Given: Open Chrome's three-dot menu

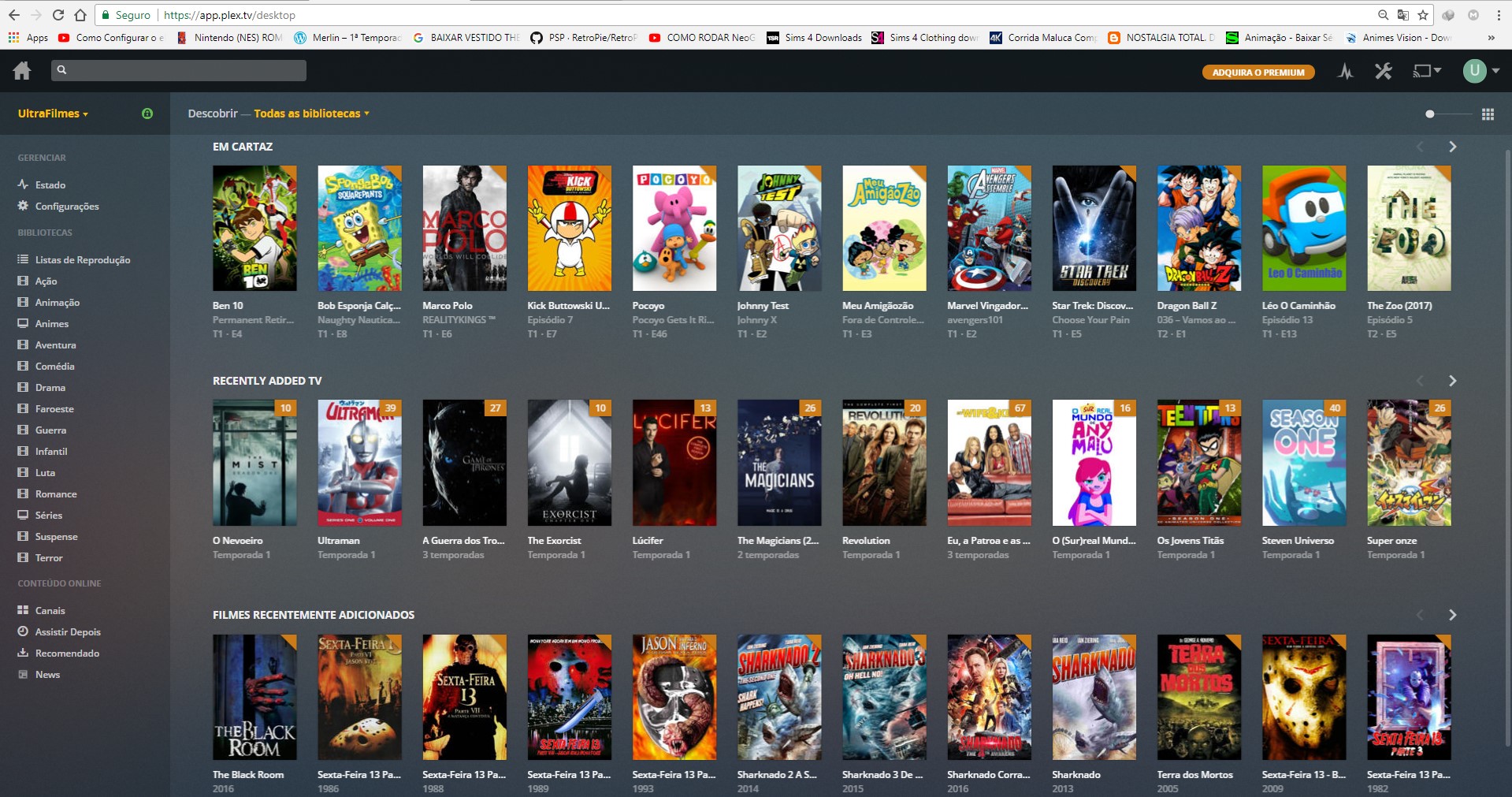Looking at the screenshot, I should pos(1498,15).
